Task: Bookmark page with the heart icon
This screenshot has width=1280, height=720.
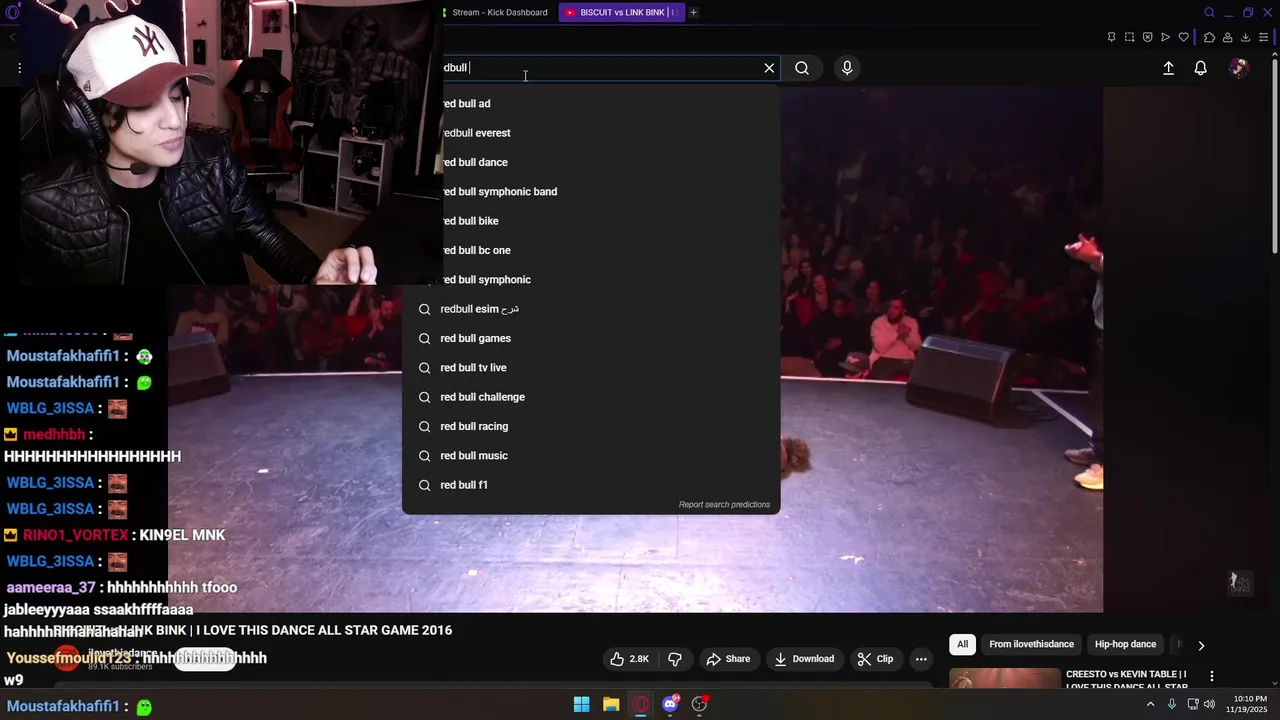Action: pyautogui.click(x=1184, y=37)
